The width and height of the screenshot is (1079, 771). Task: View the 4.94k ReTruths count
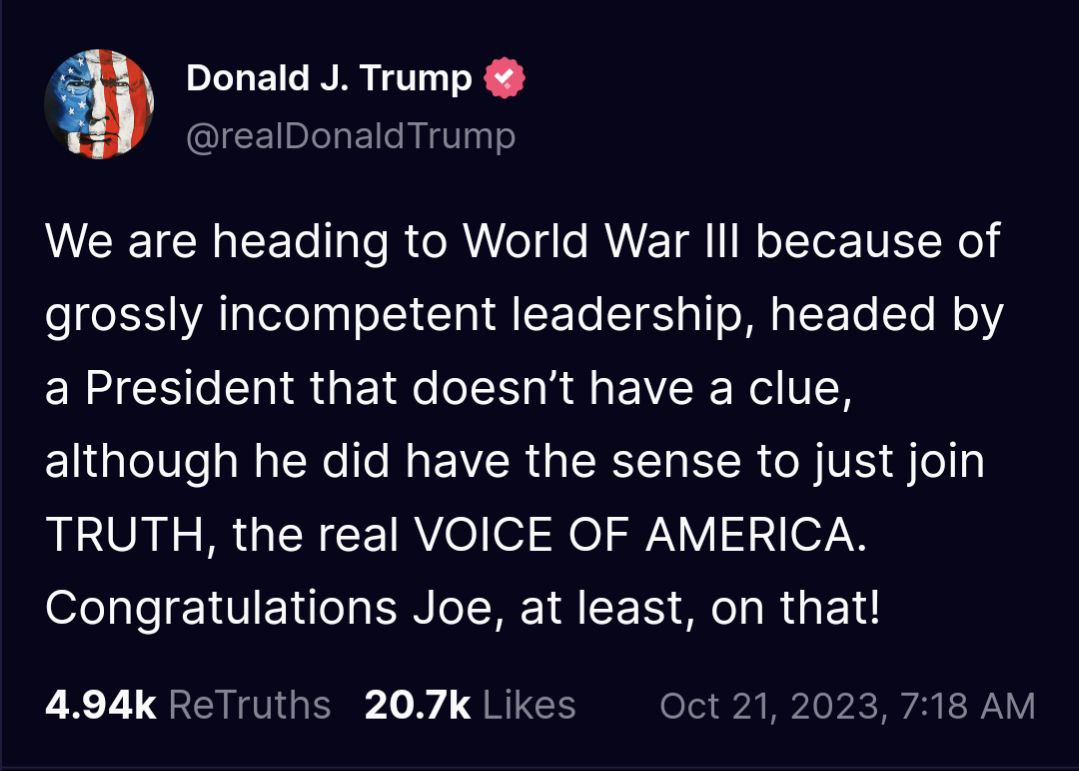click(x=100, y=705)
